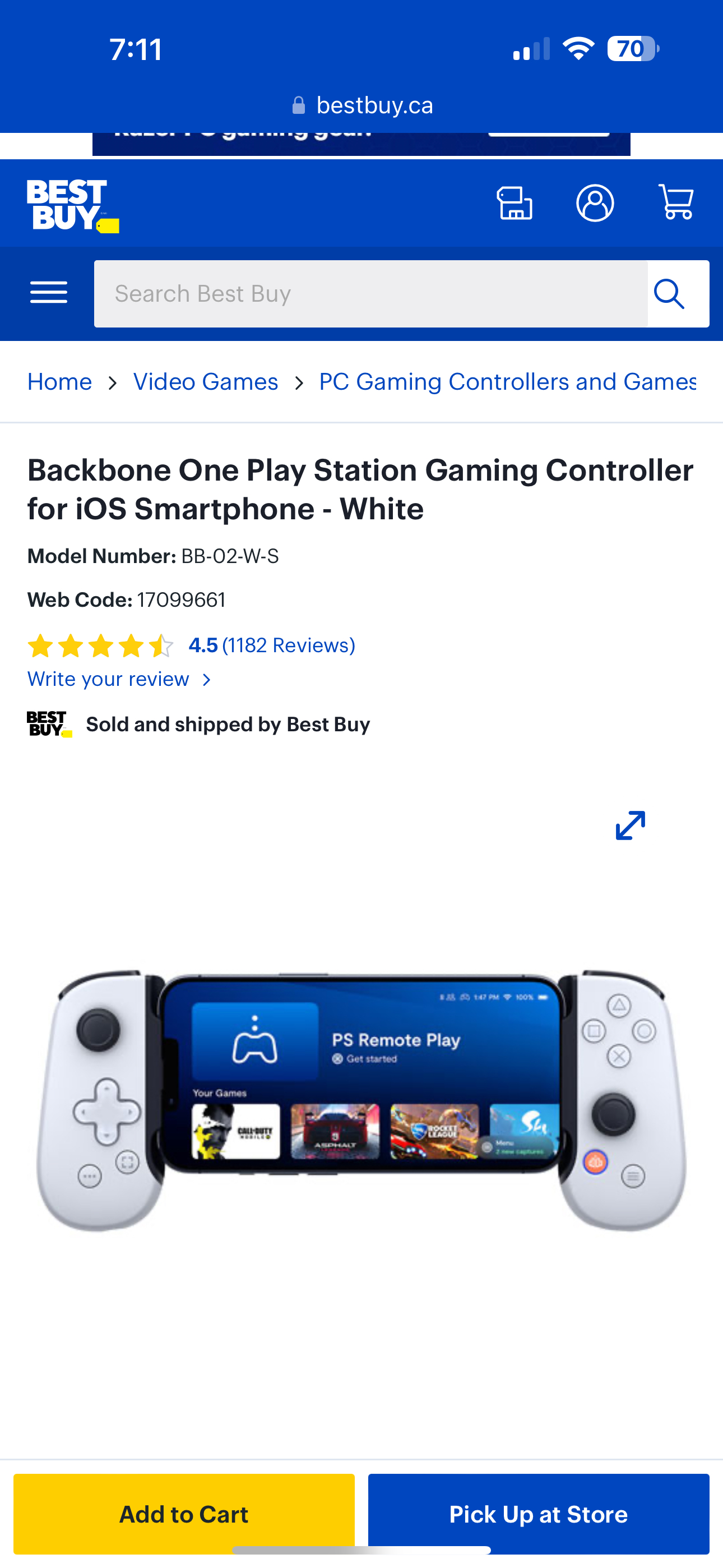This screenshot has height=1568, width=723.
Task: Open the store locator icon
Action: pyautogui.click(x=515, y=202)
